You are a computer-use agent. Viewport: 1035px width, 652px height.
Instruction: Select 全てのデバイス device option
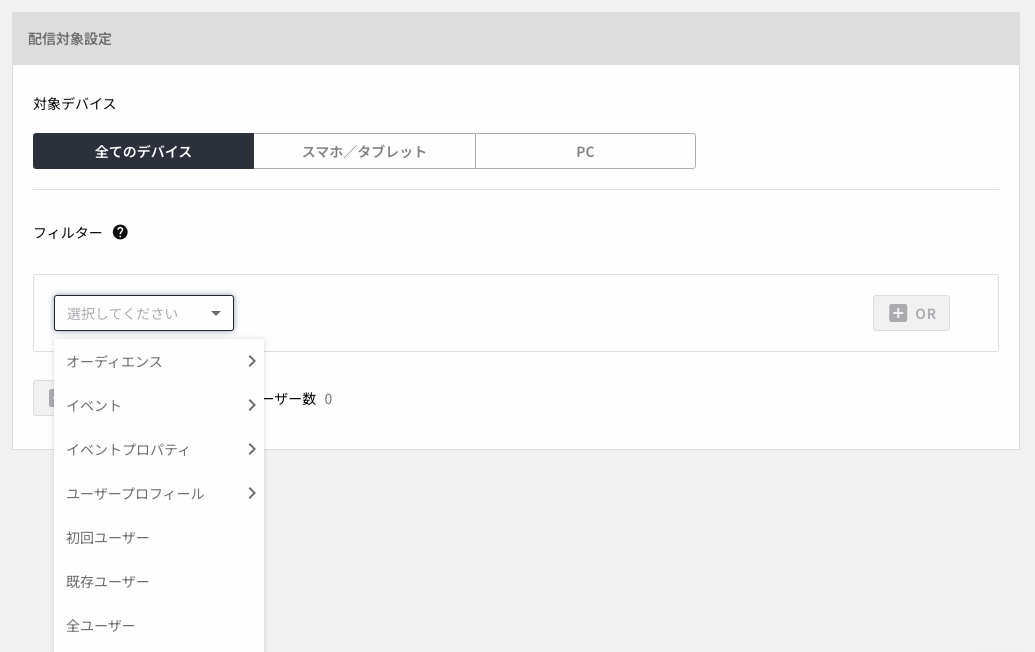[x=143, y=151]
